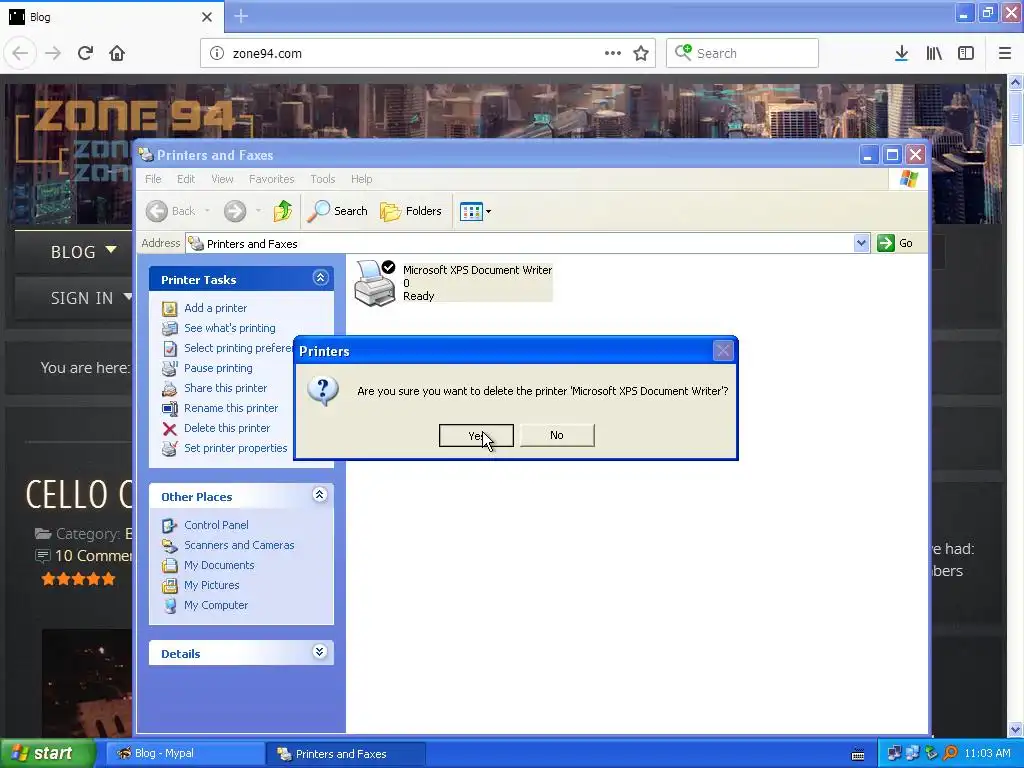Screen dimensions: 1024x768
Task: Click the Share this printer icon
Action: 170,389
